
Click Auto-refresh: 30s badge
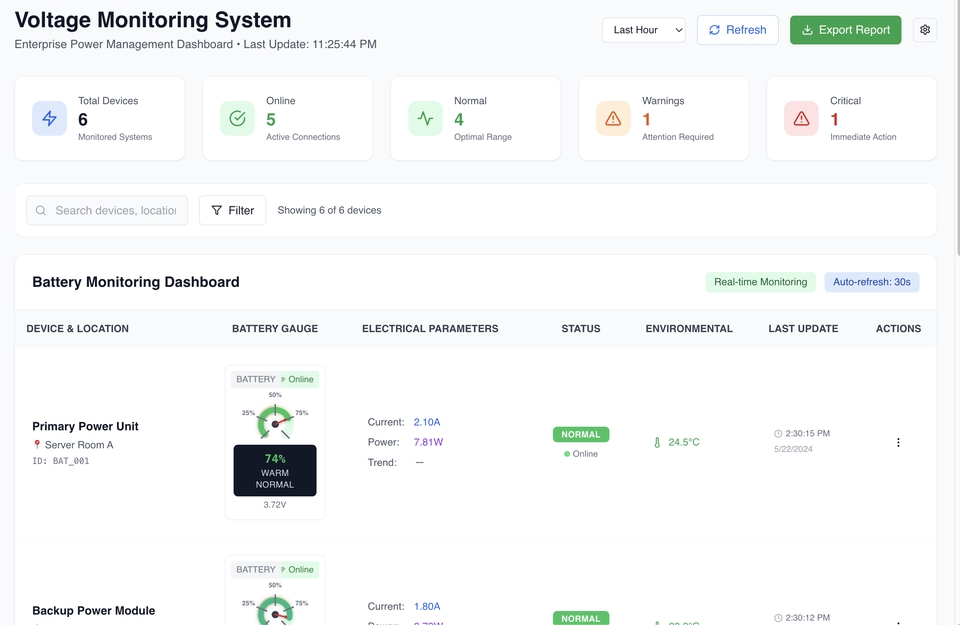click(872, 282)
